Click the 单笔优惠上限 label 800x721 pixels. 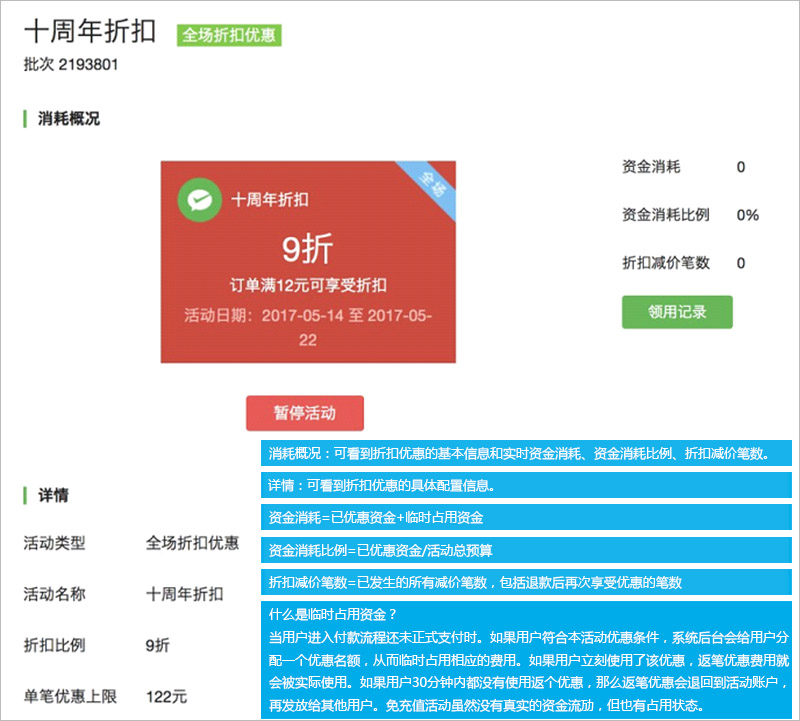pos(70,696)
